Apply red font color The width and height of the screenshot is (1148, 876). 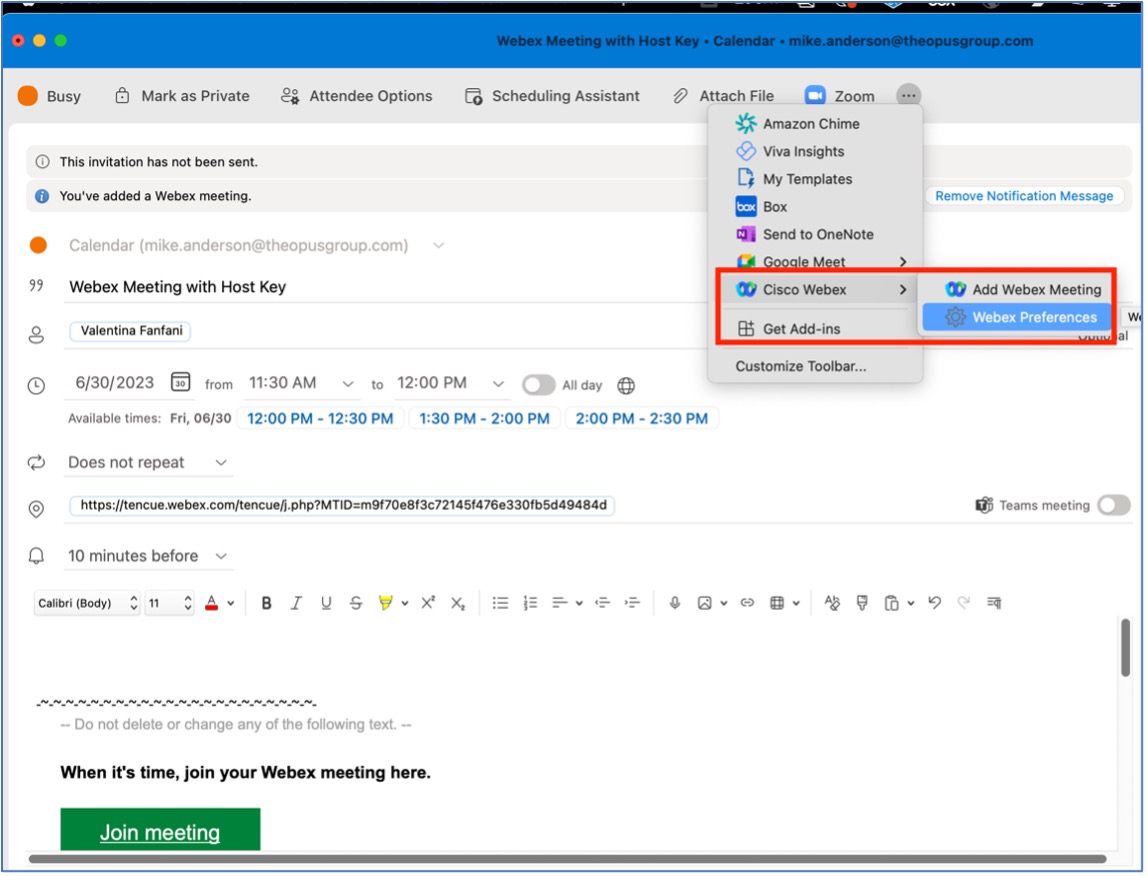pyautogui.click(x=212, y=604)
